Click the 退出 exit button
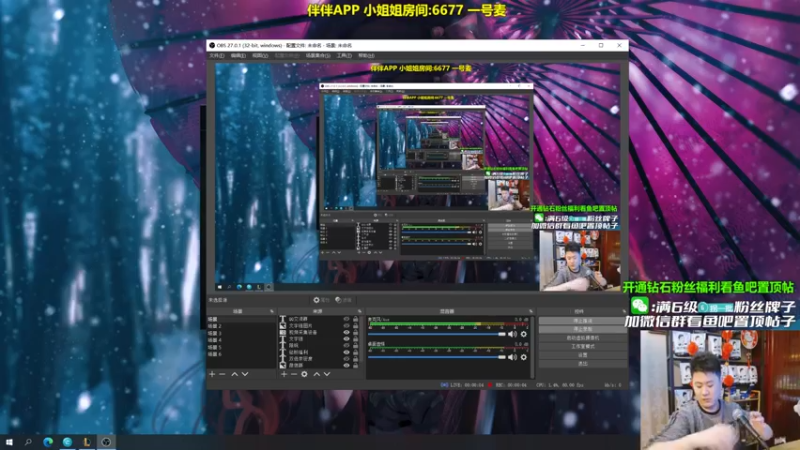Image resolution: width=800 pixels, height=450 pixels. click(x=583, y=364)
